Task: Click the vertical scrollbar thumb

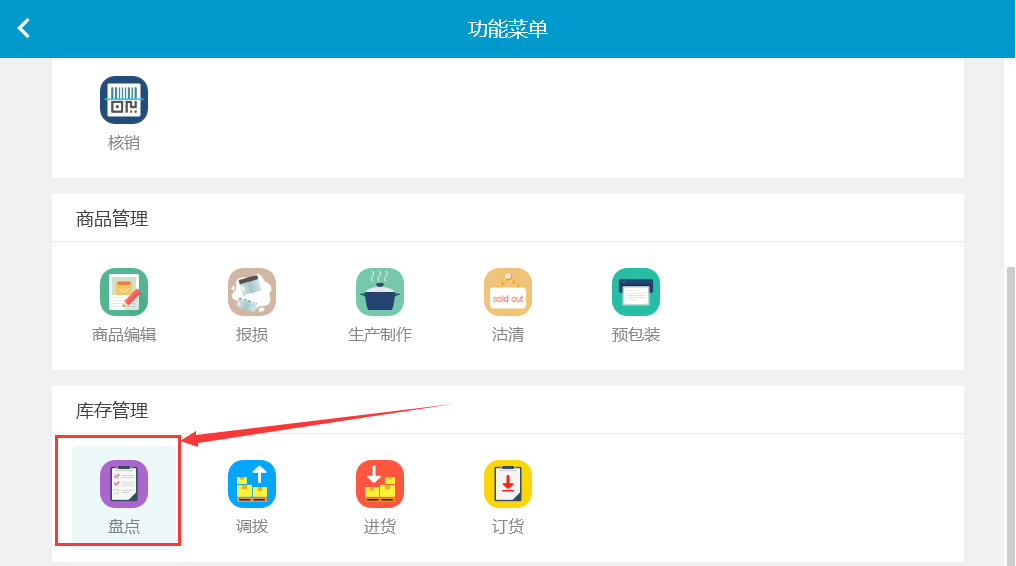Action: pyautogui.click(x=1010, y=416)
